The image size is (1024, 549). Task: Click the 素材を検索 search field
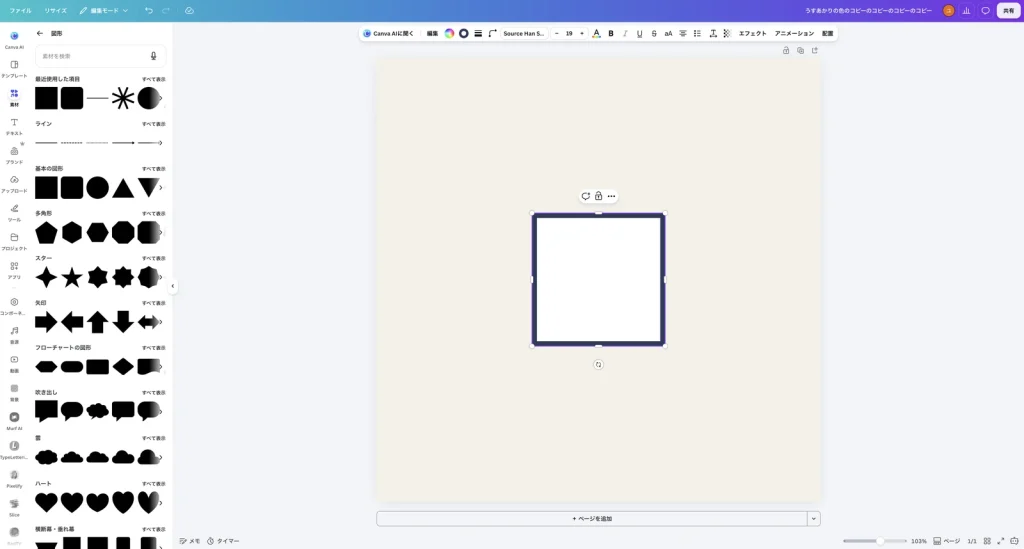click(101, 56)
